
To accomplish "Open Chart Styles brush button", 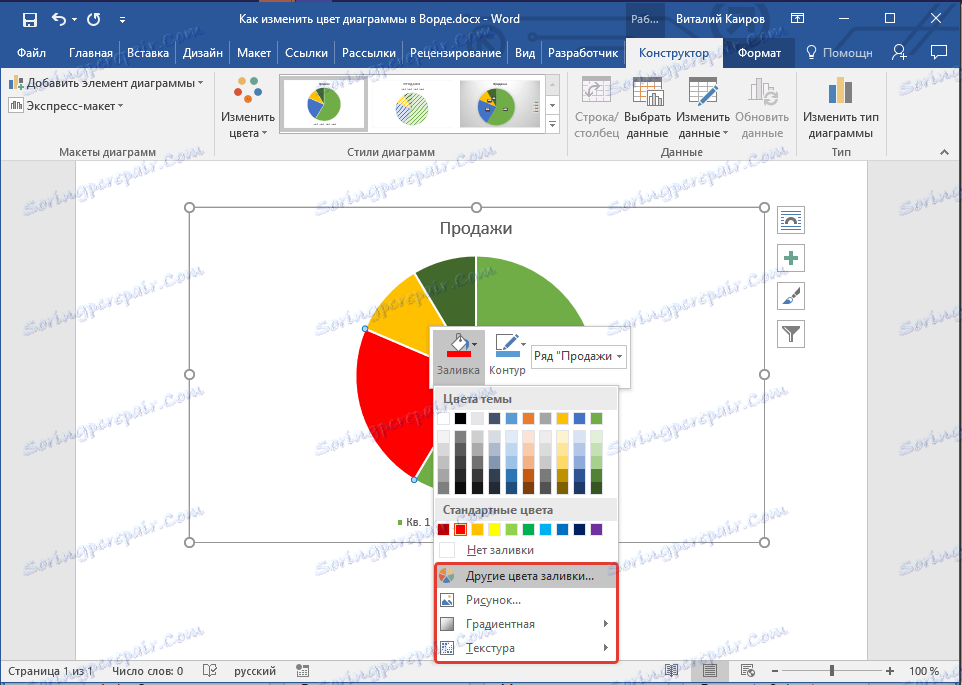I will pyautogui.click(x=791, y=296).
